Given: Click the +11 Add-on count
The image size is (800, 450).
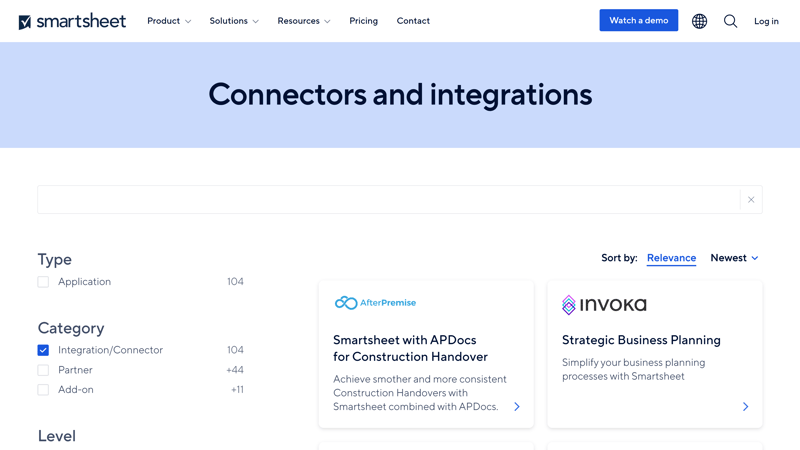Looking at the screenshot, I should pos(237,390).
